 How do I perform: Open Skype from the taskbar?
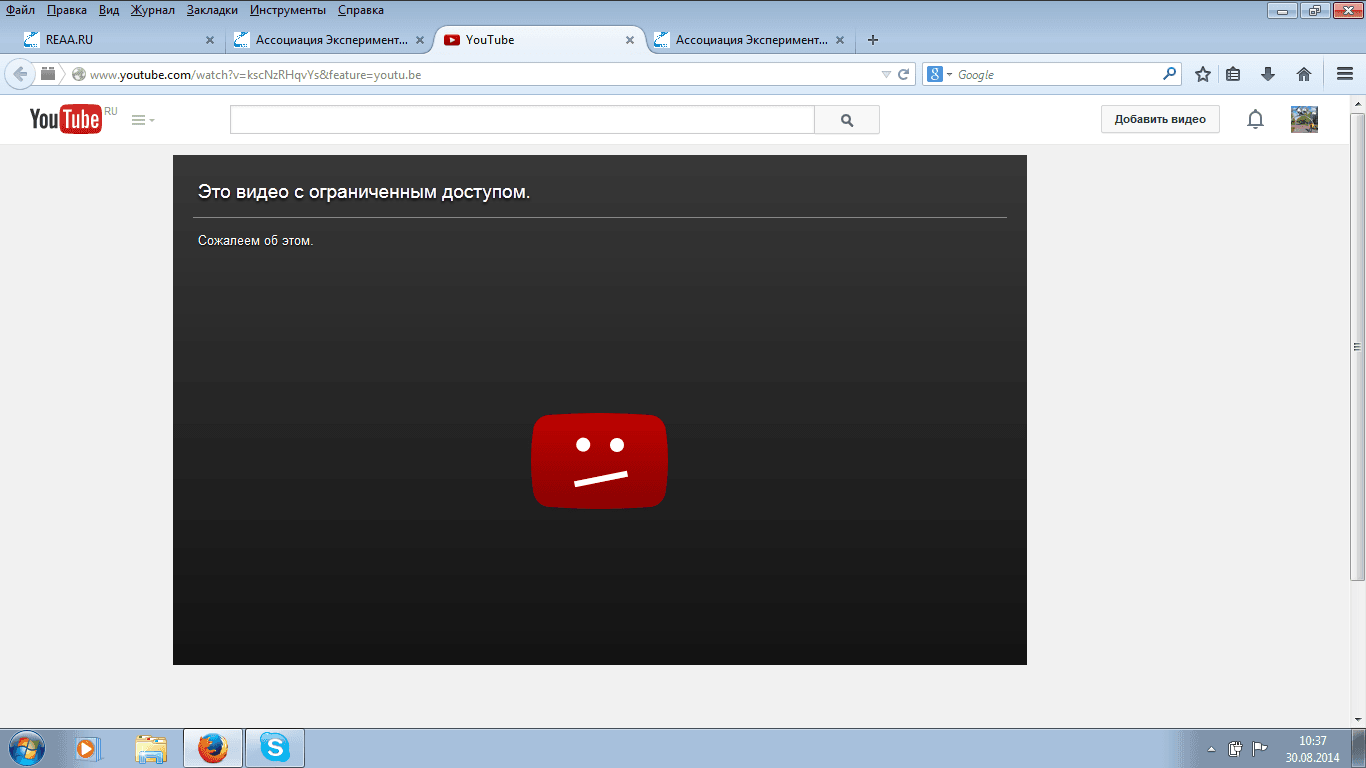point(275,748)
